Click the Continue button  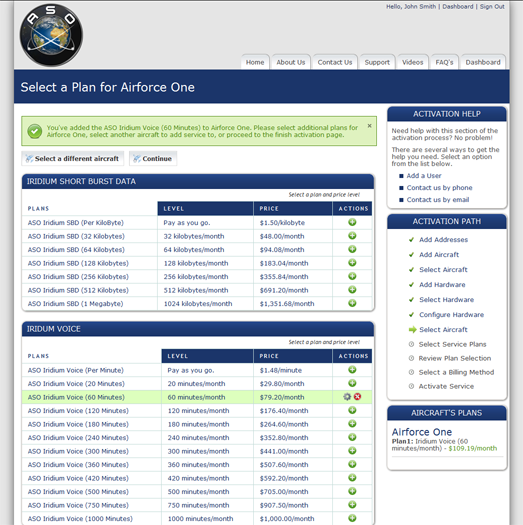click(x=153, y=158)
